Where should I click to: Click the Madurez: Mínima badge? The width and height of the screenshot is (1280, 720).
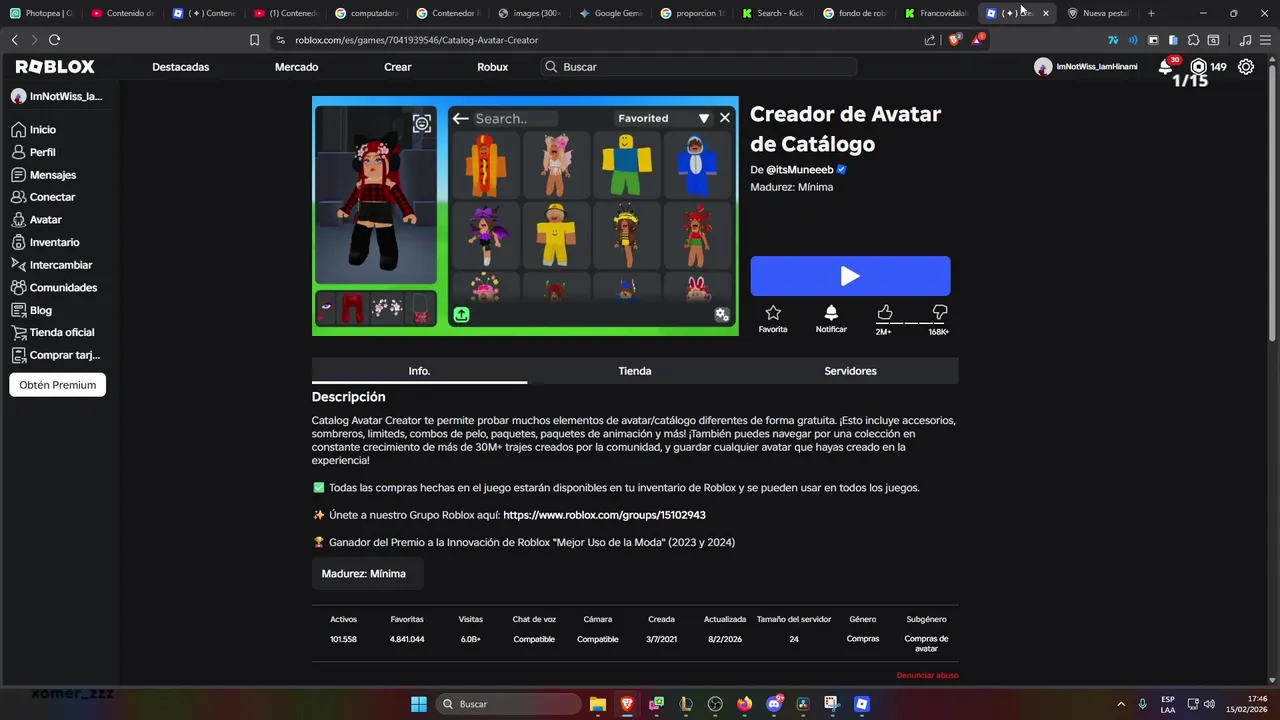367,574
